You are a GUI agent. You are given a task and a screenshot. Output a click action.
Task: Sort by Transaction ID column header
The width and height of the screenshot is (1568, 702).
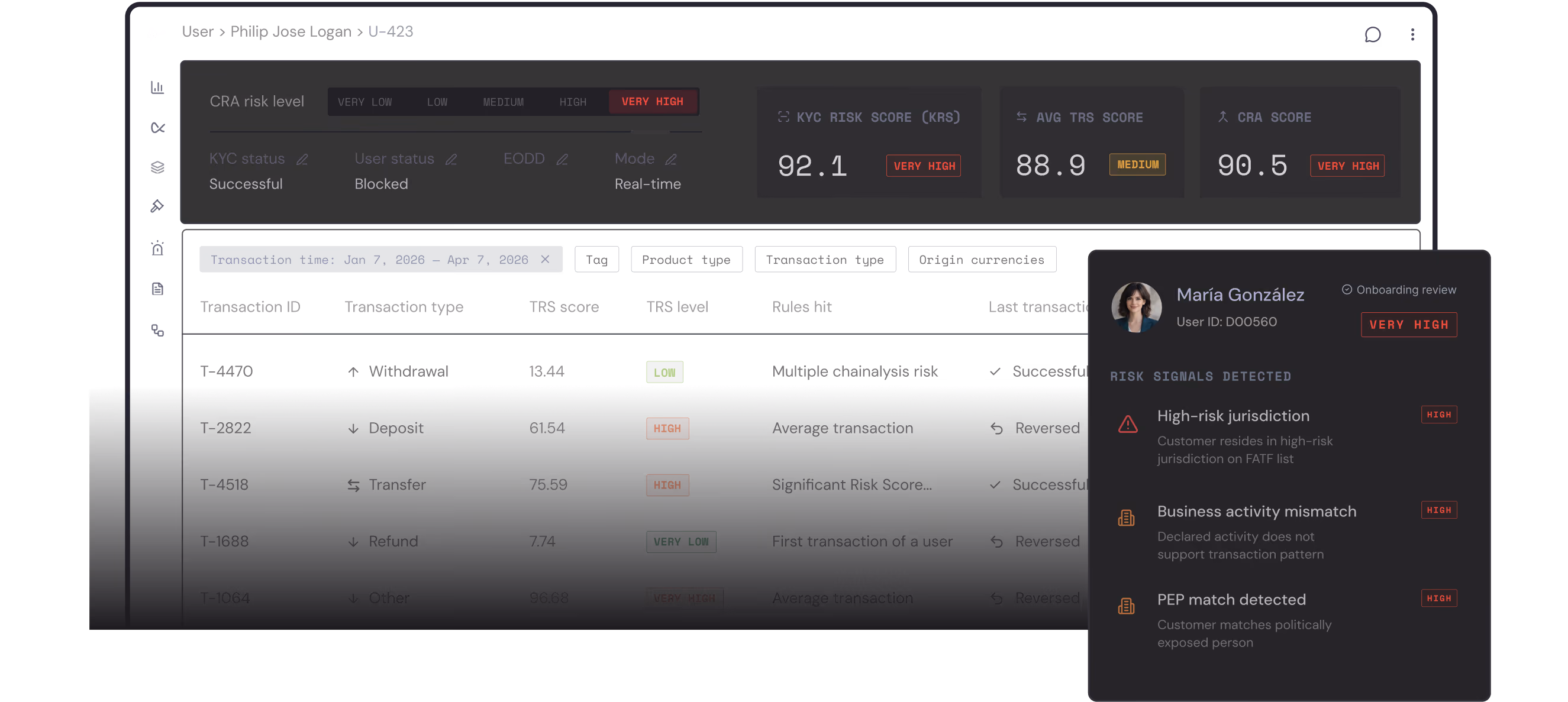(250, 306)
